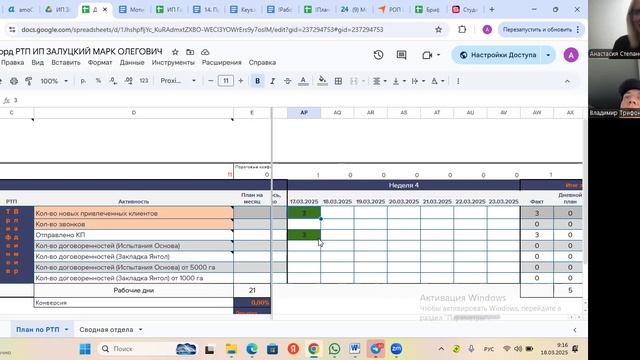
Task: Open WhatsApp from the taskbar
Action: [x=334, y=349]
